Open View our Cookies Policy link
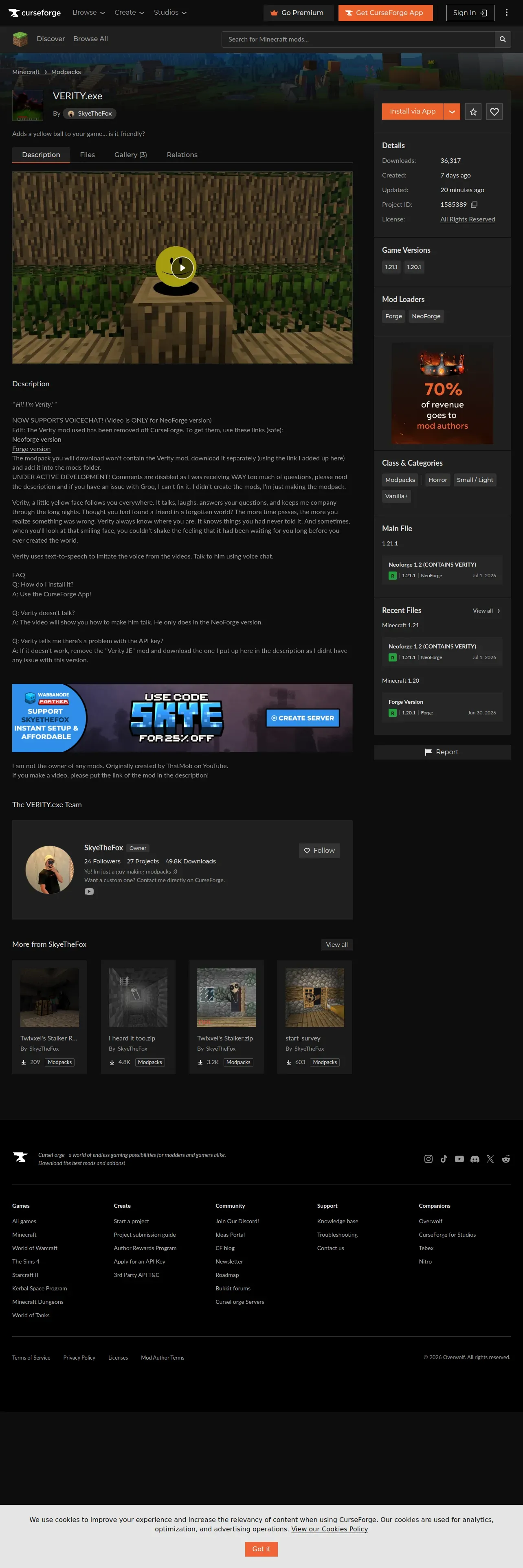Viewport: 523px width, 1568px height. pos(330,1529)
